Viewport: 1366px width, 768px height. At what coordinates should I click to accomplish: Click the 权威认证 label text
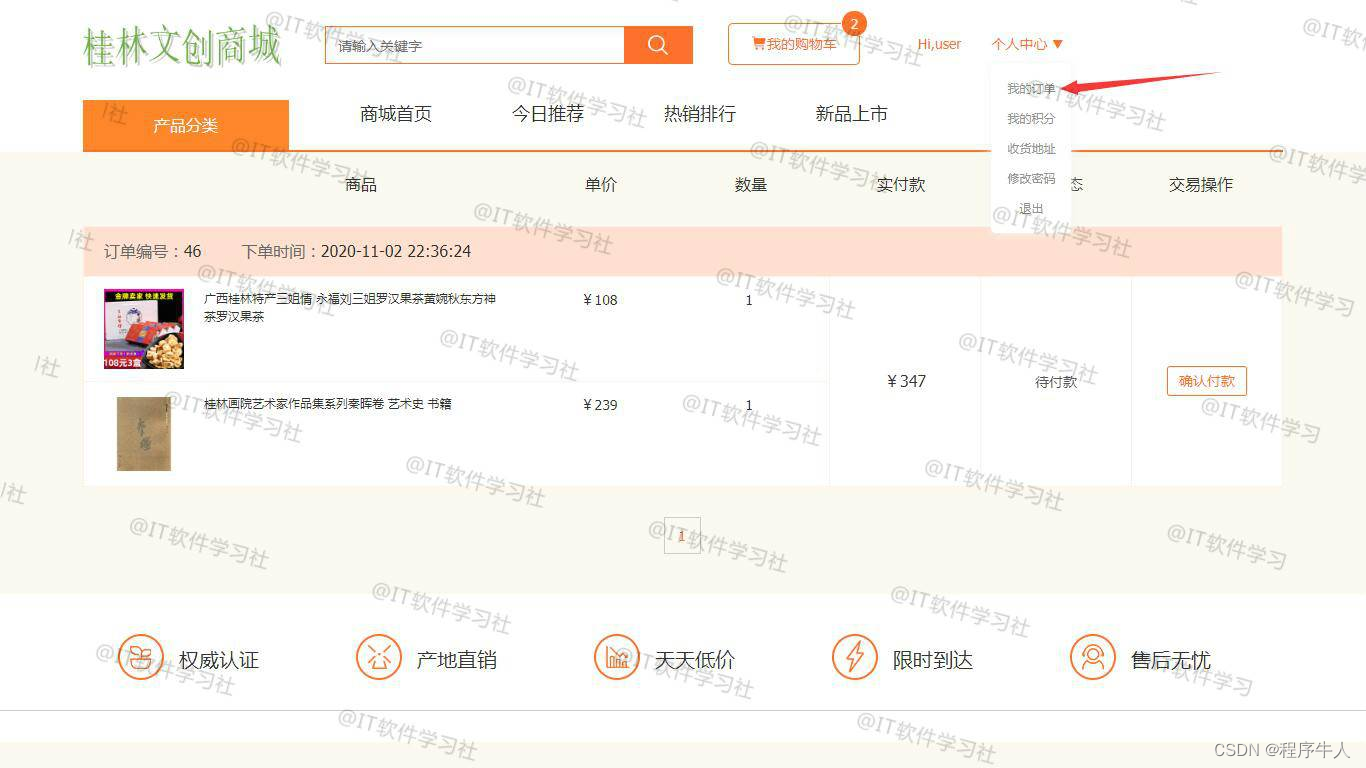click(219, 660)
